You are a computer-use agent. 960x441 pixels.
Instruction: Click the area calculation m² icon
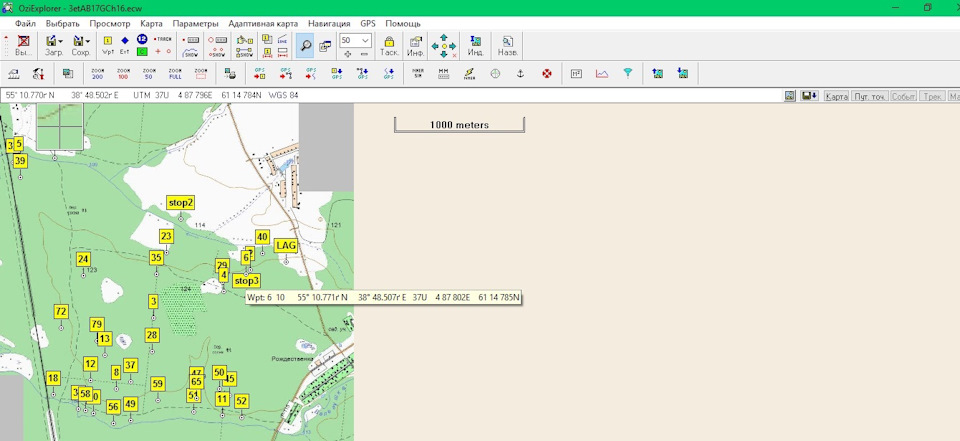coord(576,74)
